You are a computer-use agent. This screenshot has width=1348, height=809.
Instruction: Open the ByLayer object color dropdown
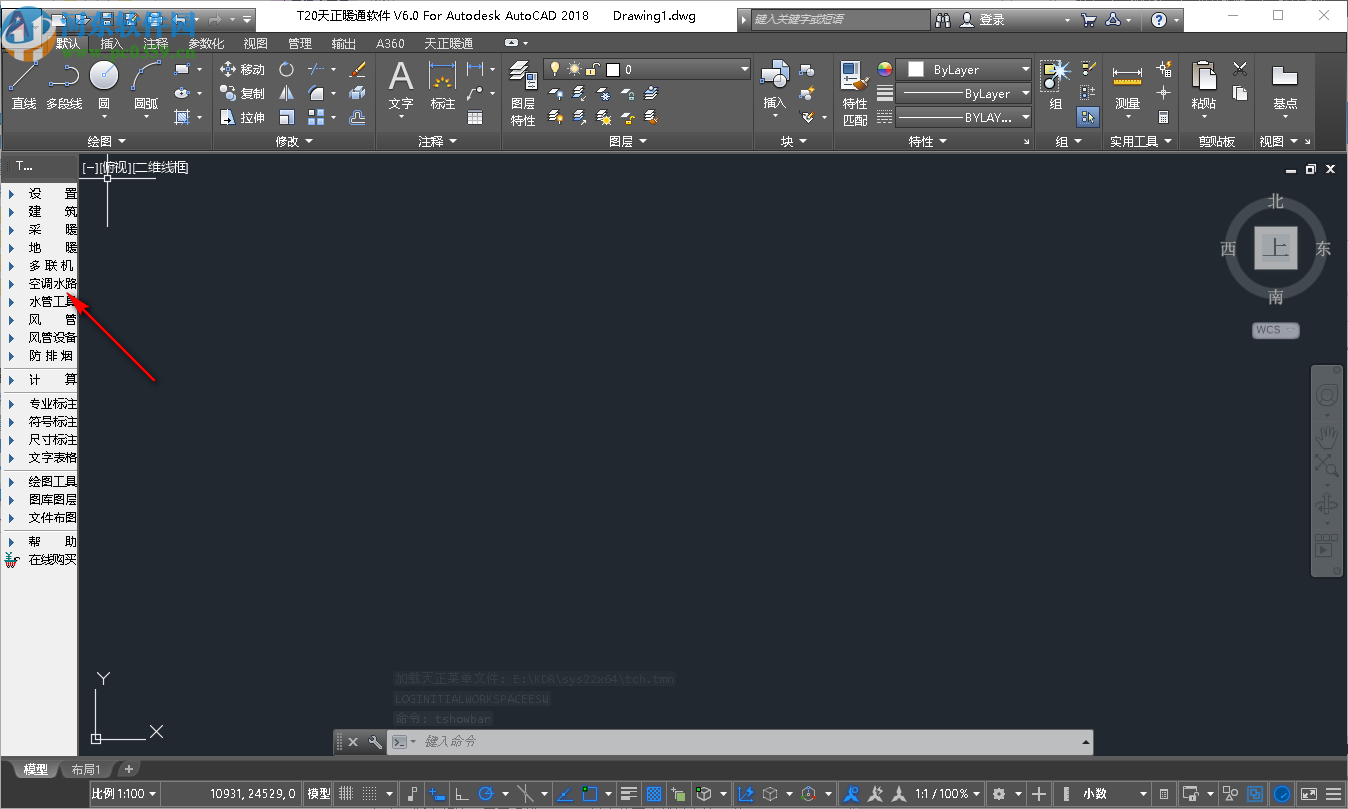click(x=964, y=70)
